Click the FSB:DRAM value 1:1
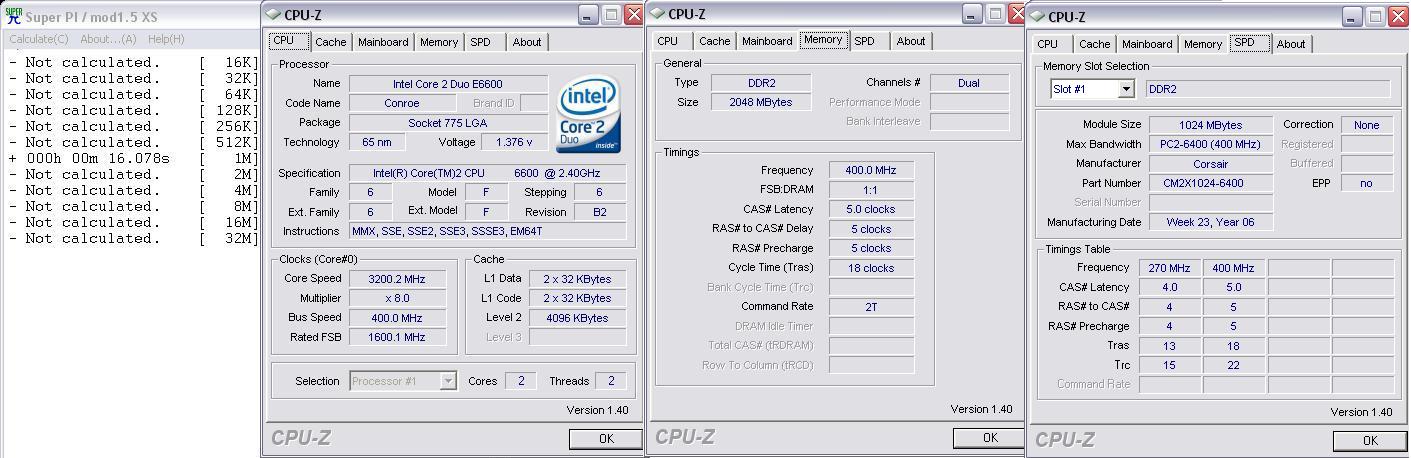This screenshot has height=458, width=1411. [x=871, y=190]
